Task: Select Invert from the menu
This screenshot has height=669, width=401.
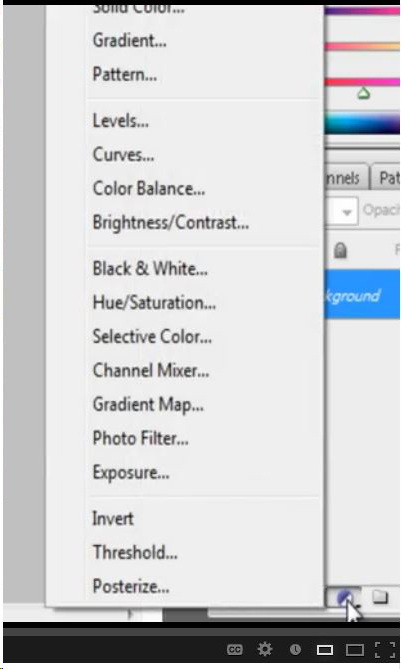Action: coord(113,519)
